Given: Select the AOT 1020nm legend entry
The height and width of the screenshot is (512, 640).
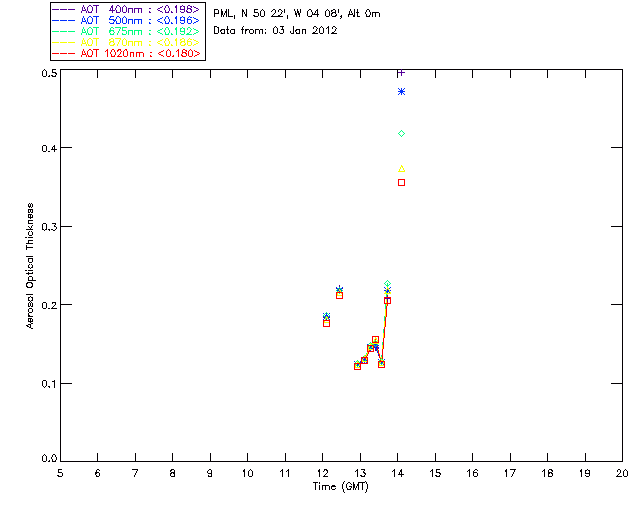Looking at the screenshot, I should 126,53.
